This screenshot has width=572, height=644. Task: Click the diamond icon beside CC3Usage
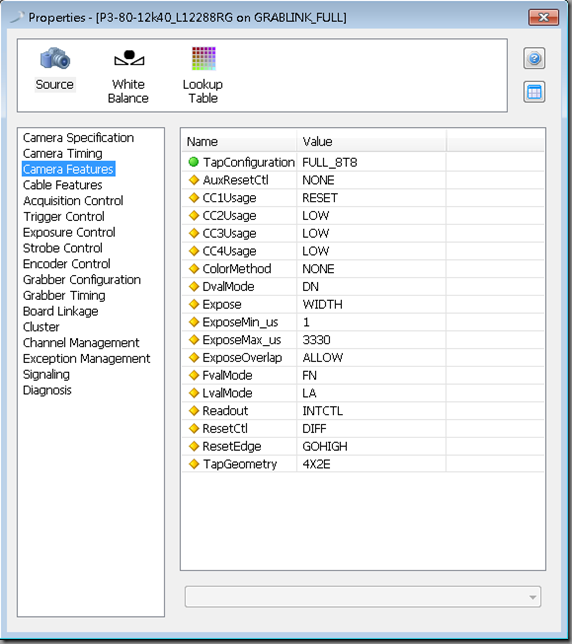194,233
